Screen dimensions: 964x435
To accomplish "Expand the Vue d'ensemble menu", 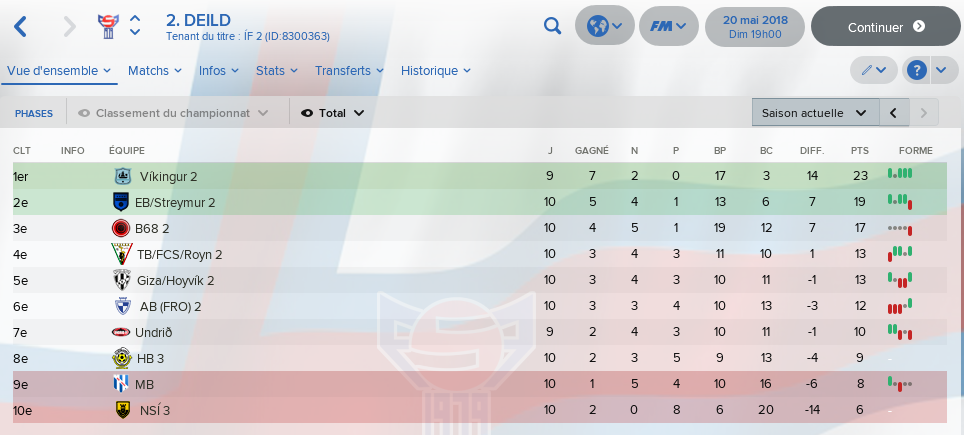I will coord(59,71).
